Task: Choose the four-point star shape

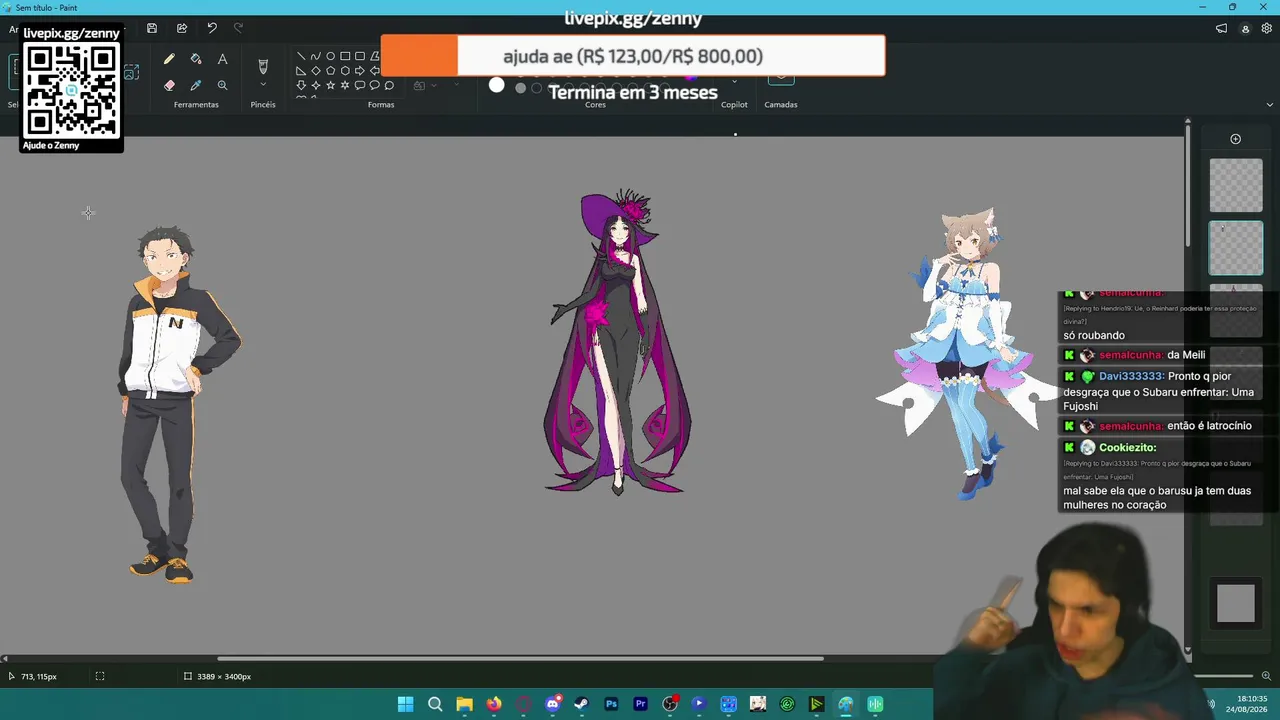Action: tap(316, 86)
